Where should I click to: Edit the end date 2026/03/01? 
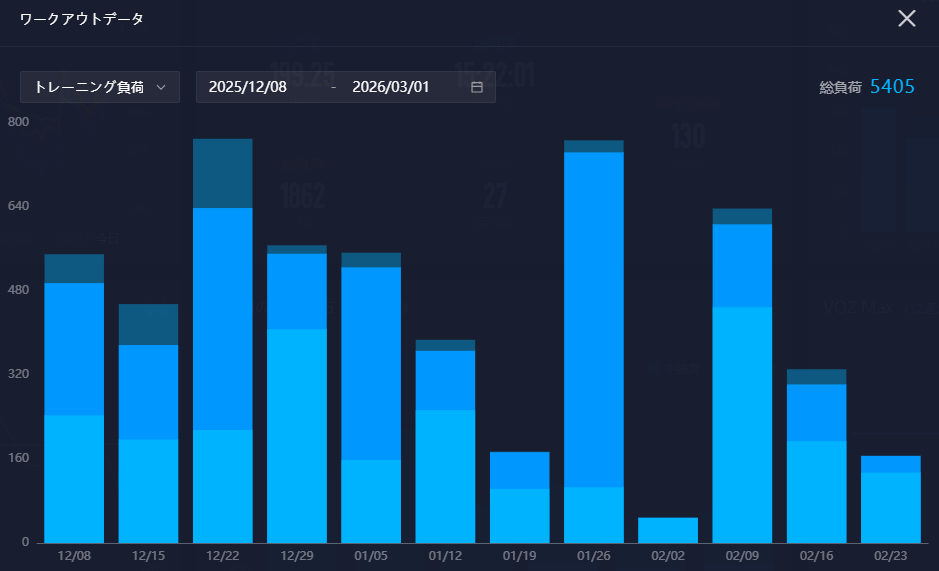pos(391,87)
